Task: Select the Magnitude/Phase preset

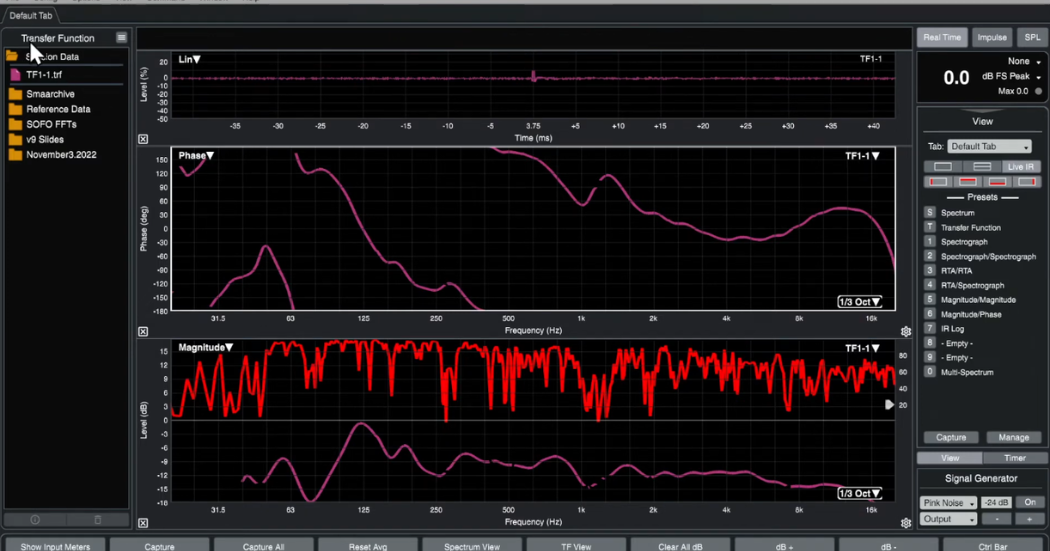Action: pyautogui.click(x=970, y=314)
